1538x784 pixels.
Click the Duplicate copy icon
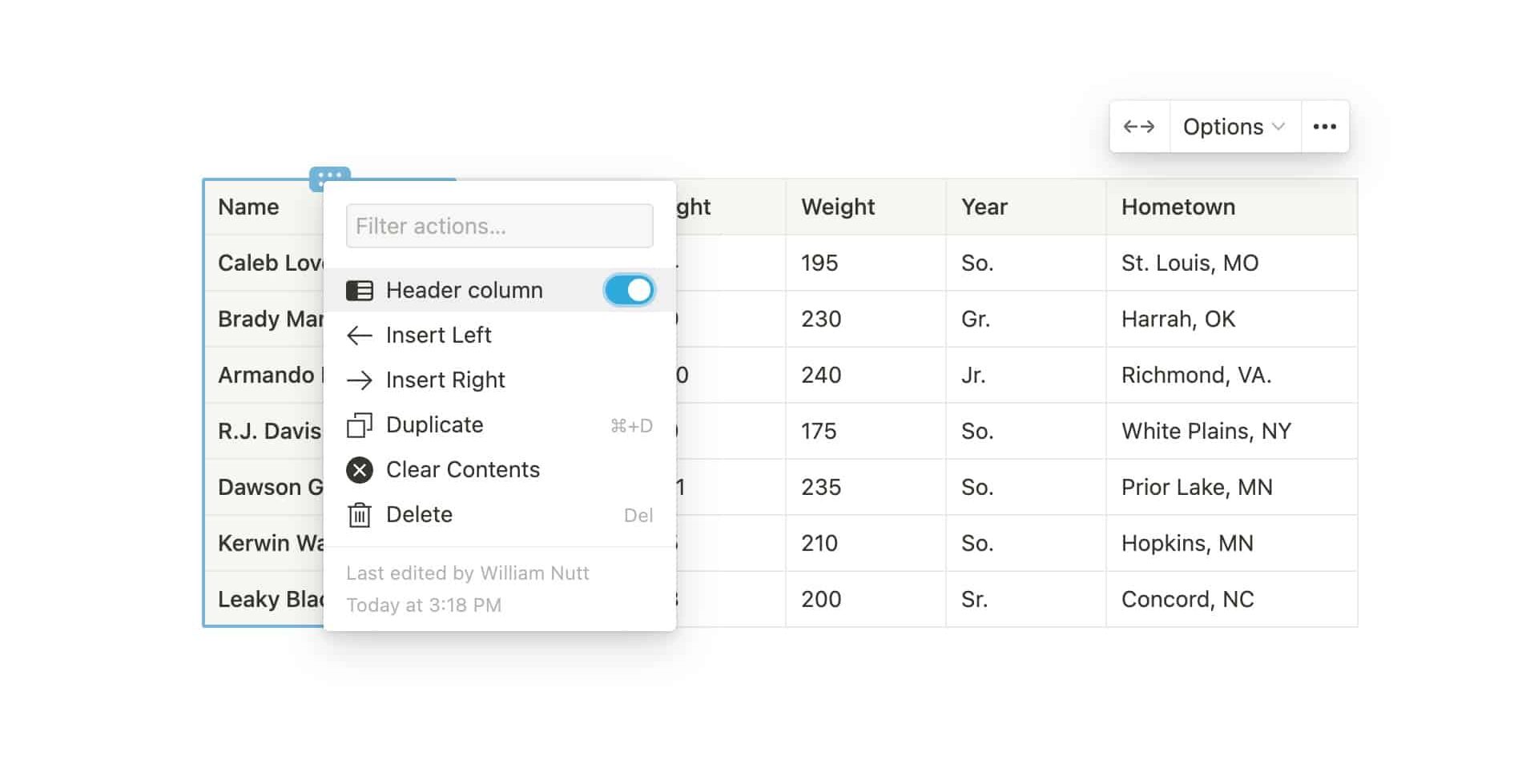pos(360,424)
